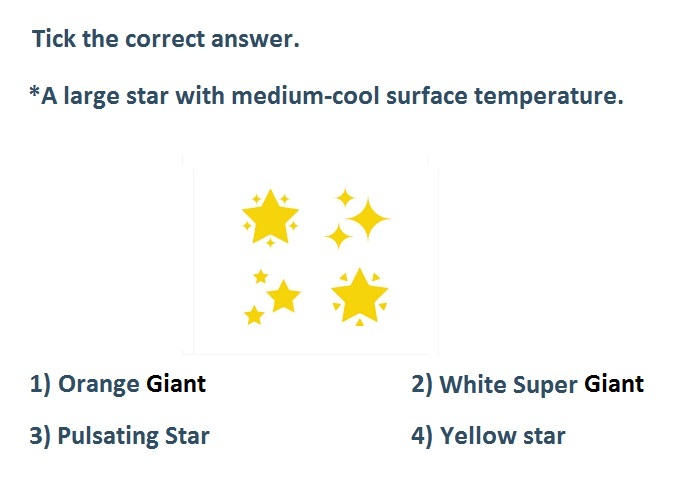Click the number 1) before Orange Giant
The width and height of the screenshot is (700, 500).
40,384
